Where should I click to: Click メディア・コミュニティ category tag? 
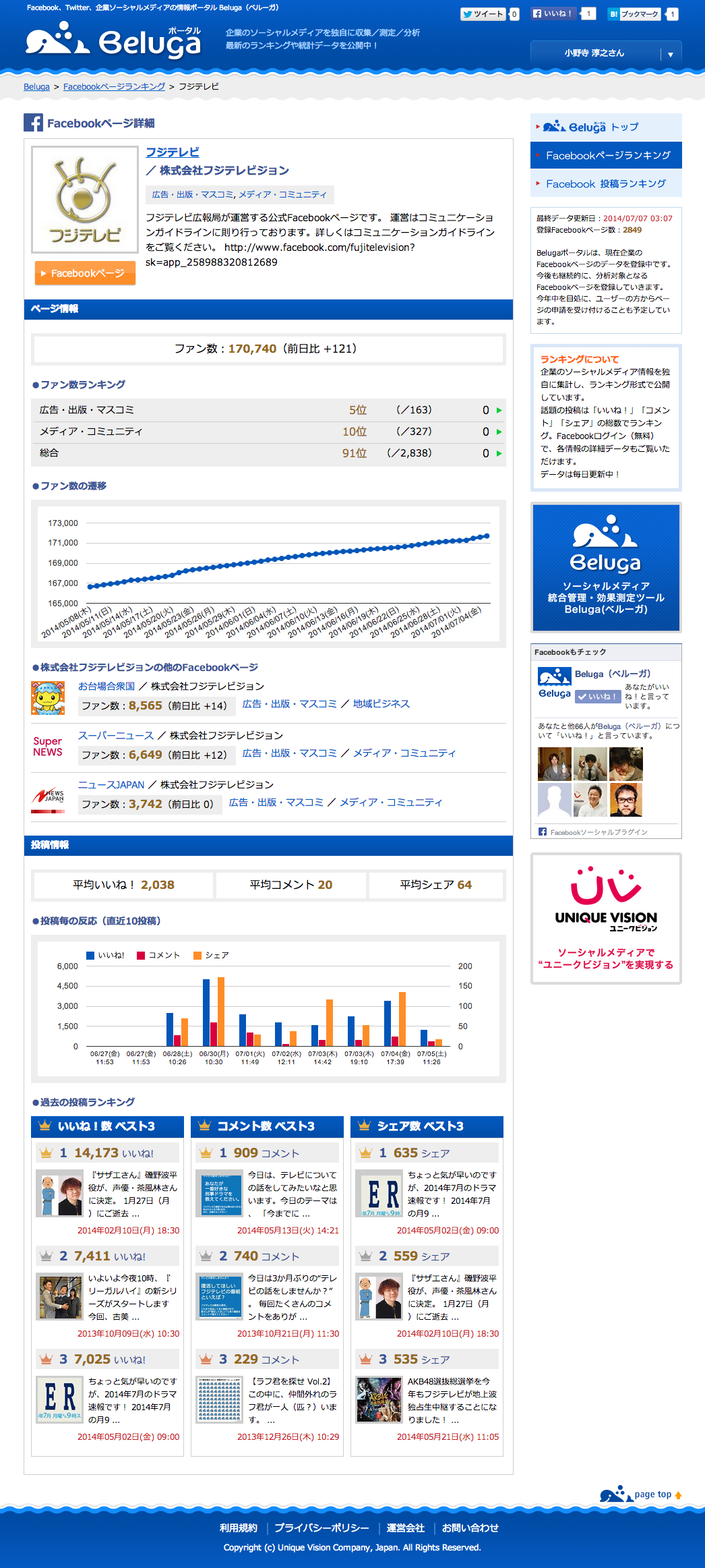click(x=282, y=195)
